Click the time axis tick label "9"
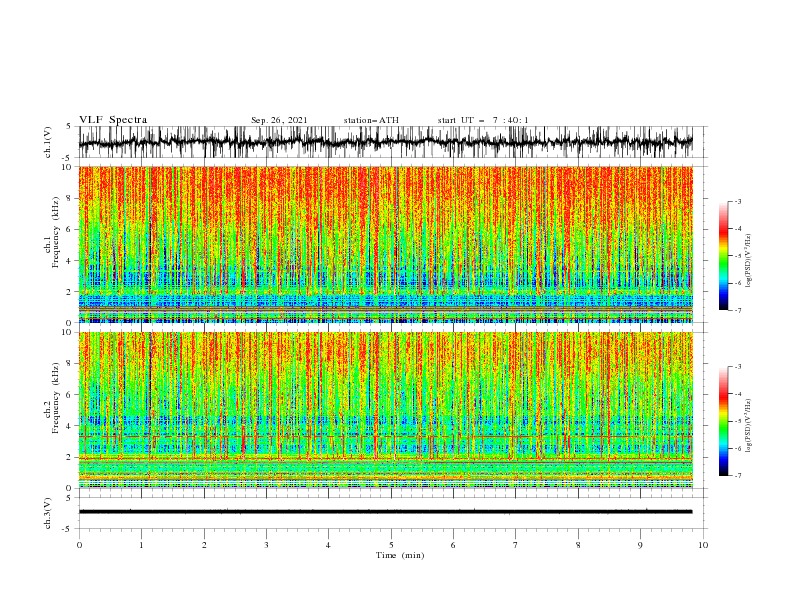Viewport: 792px width, 612px height. click(x=640, y=545)
